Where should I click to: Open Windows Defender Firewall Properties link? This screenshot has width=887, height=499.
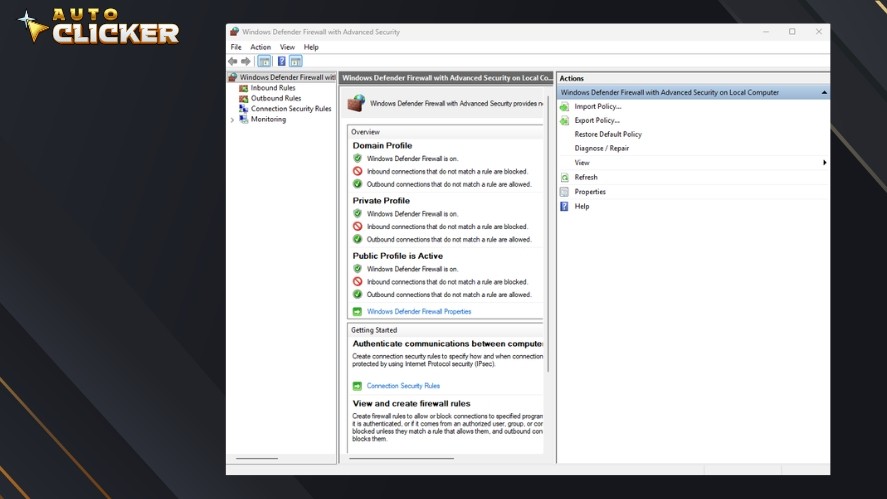pyautogui.click(x=419, y=312)
